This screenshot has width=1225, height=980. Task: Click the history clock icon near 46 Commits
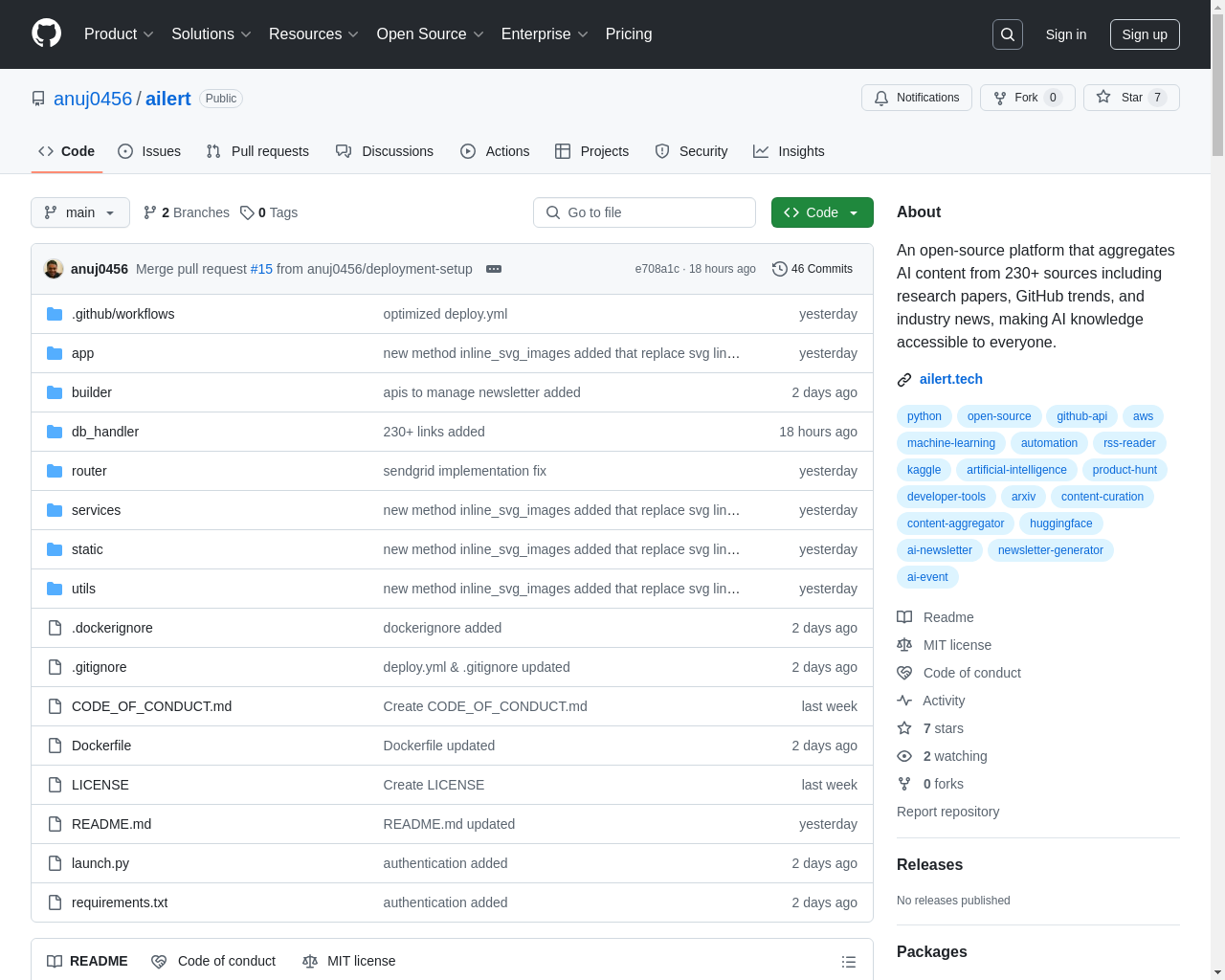(780, 269)
